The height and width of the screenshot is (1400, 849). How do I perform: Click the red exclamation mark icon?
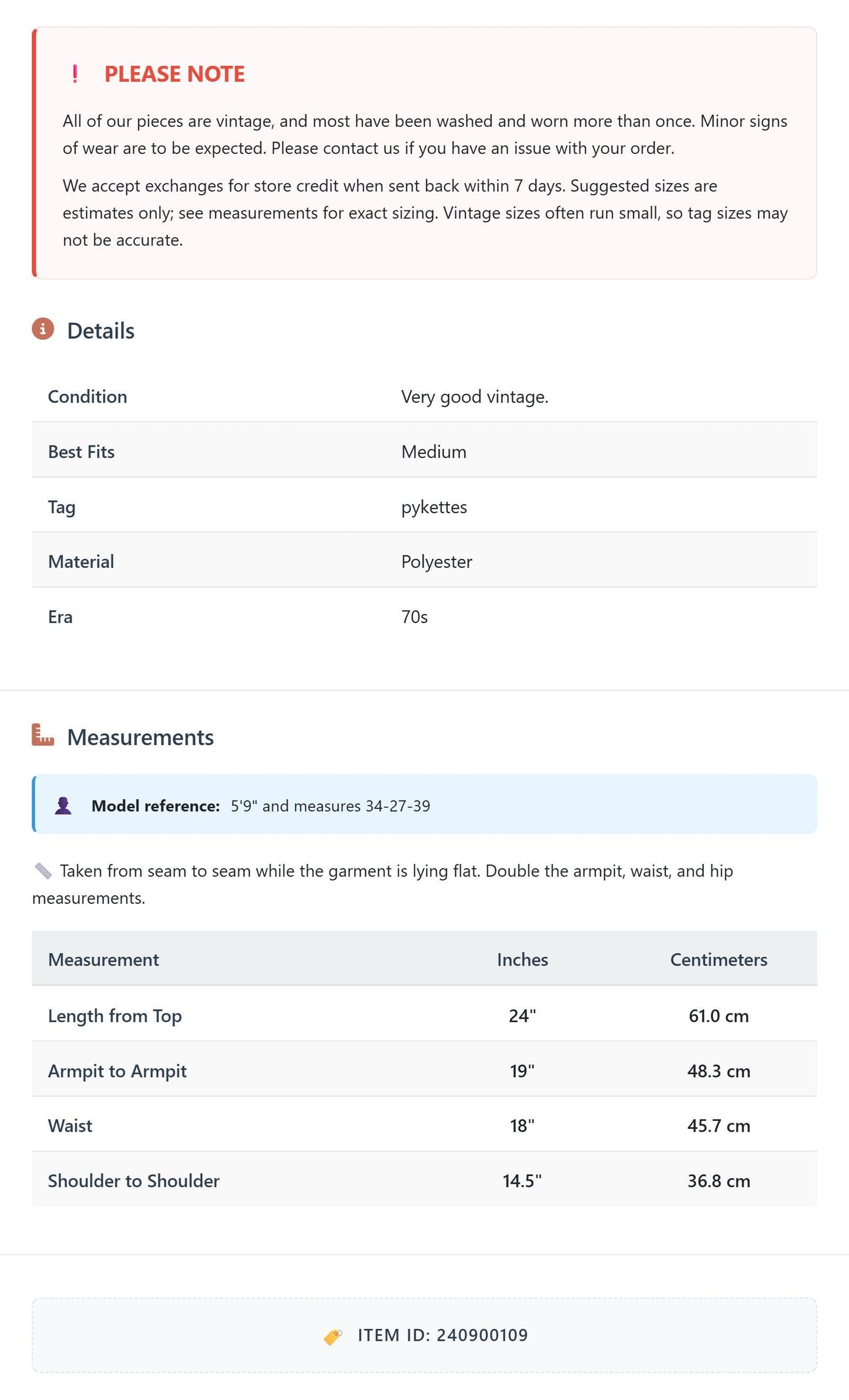tap(75, 74)
